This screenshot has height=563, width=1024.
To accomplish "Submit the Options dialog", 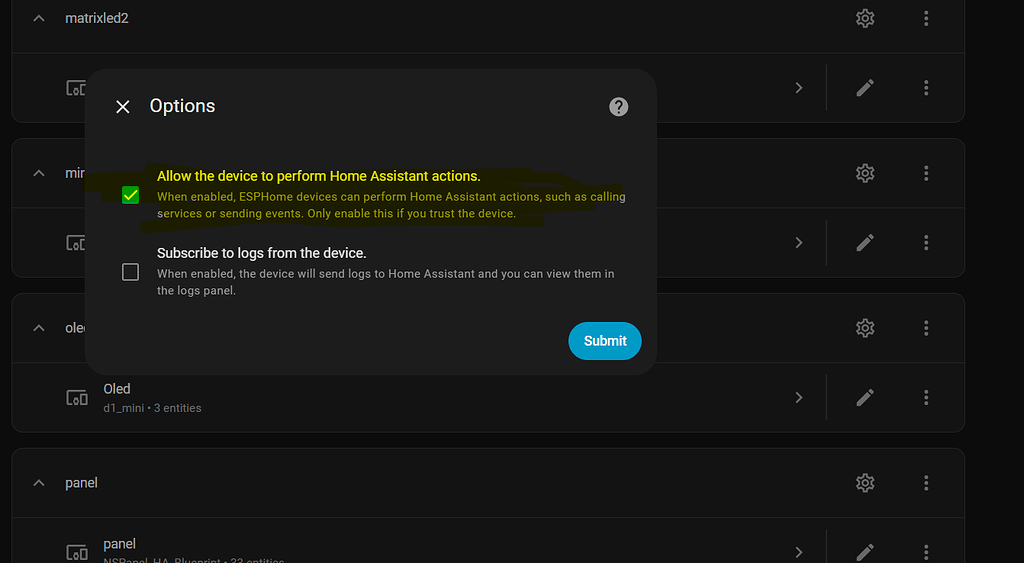I will [x=605, y=341].
